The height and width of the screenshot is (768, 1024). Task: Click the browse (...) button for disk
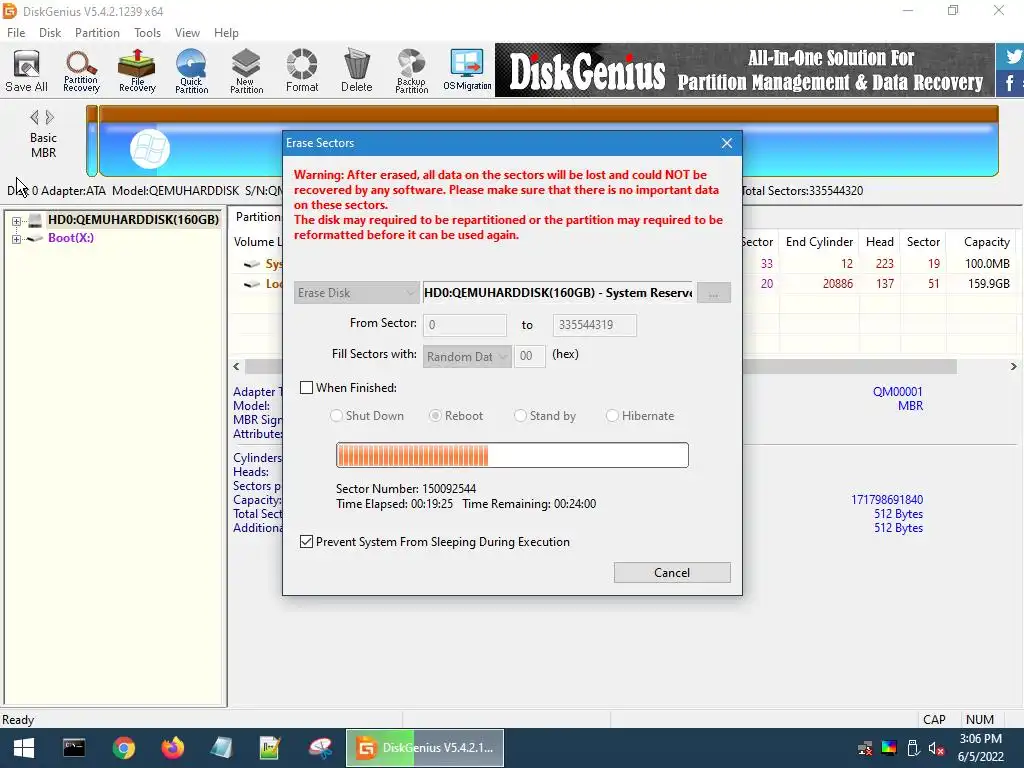[x=714, y=293]
